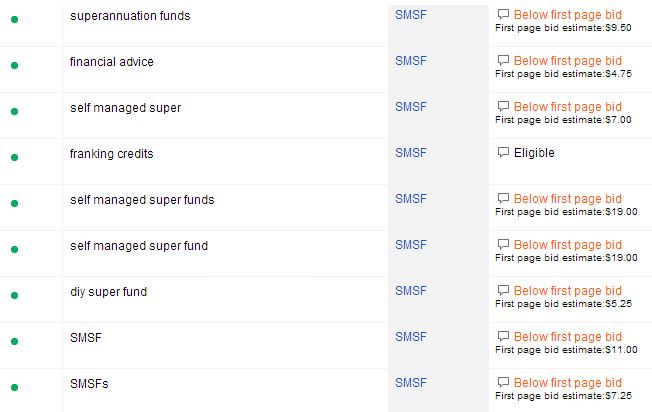This screenshot has height=412, width=652.
Task: Click Below first page bid for superannuation funds
Action: [x=567, y=16]
